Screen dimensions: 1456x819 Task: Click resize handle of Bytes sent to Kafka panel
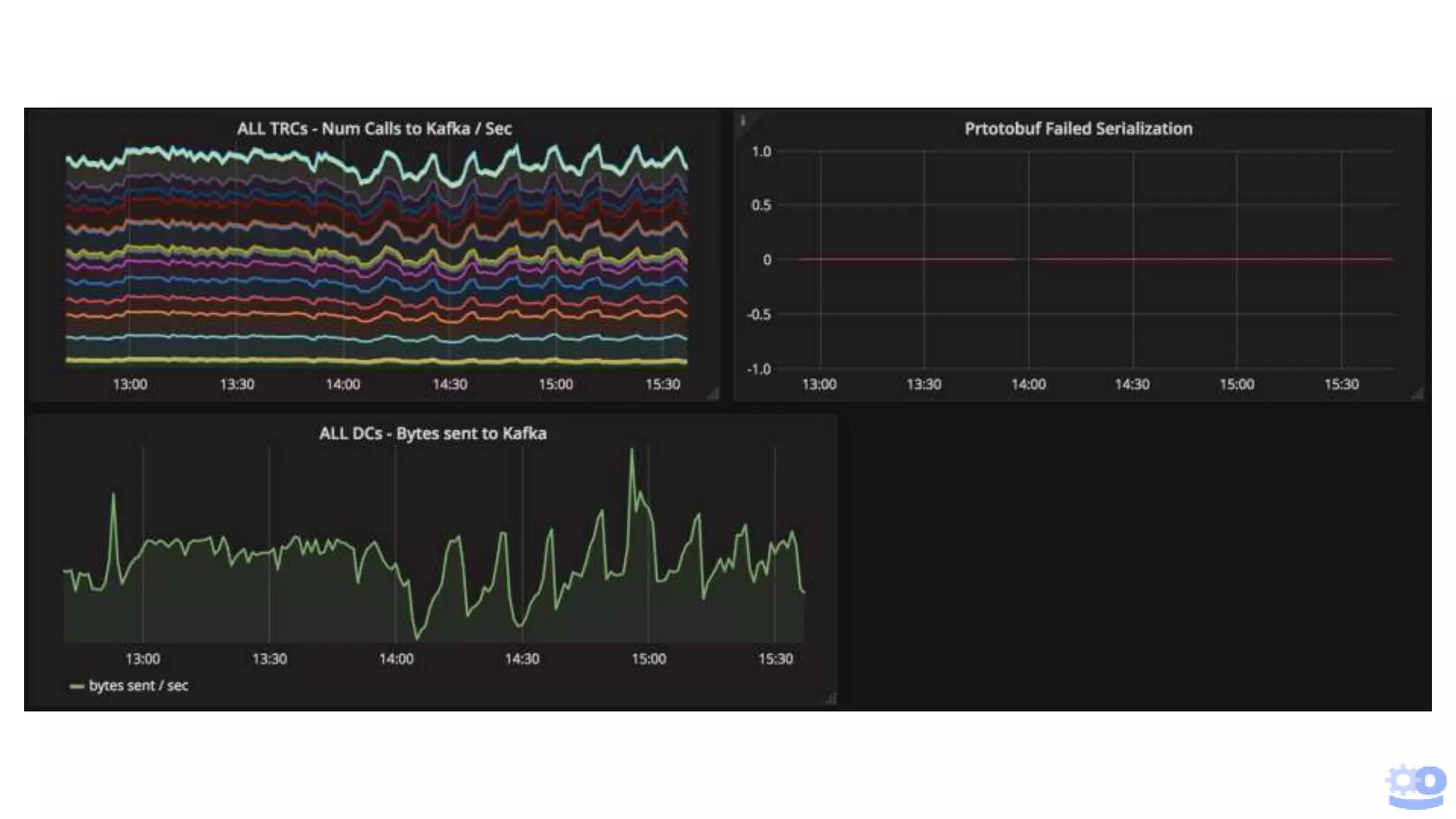tap(830, 699)
